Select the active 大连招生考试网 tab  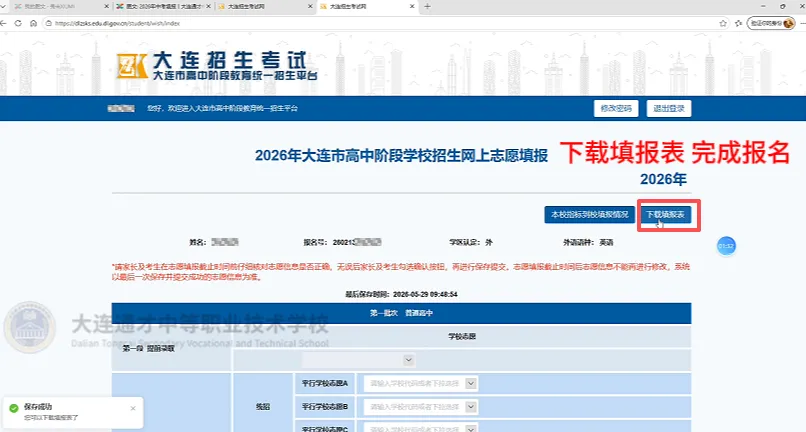367,6
